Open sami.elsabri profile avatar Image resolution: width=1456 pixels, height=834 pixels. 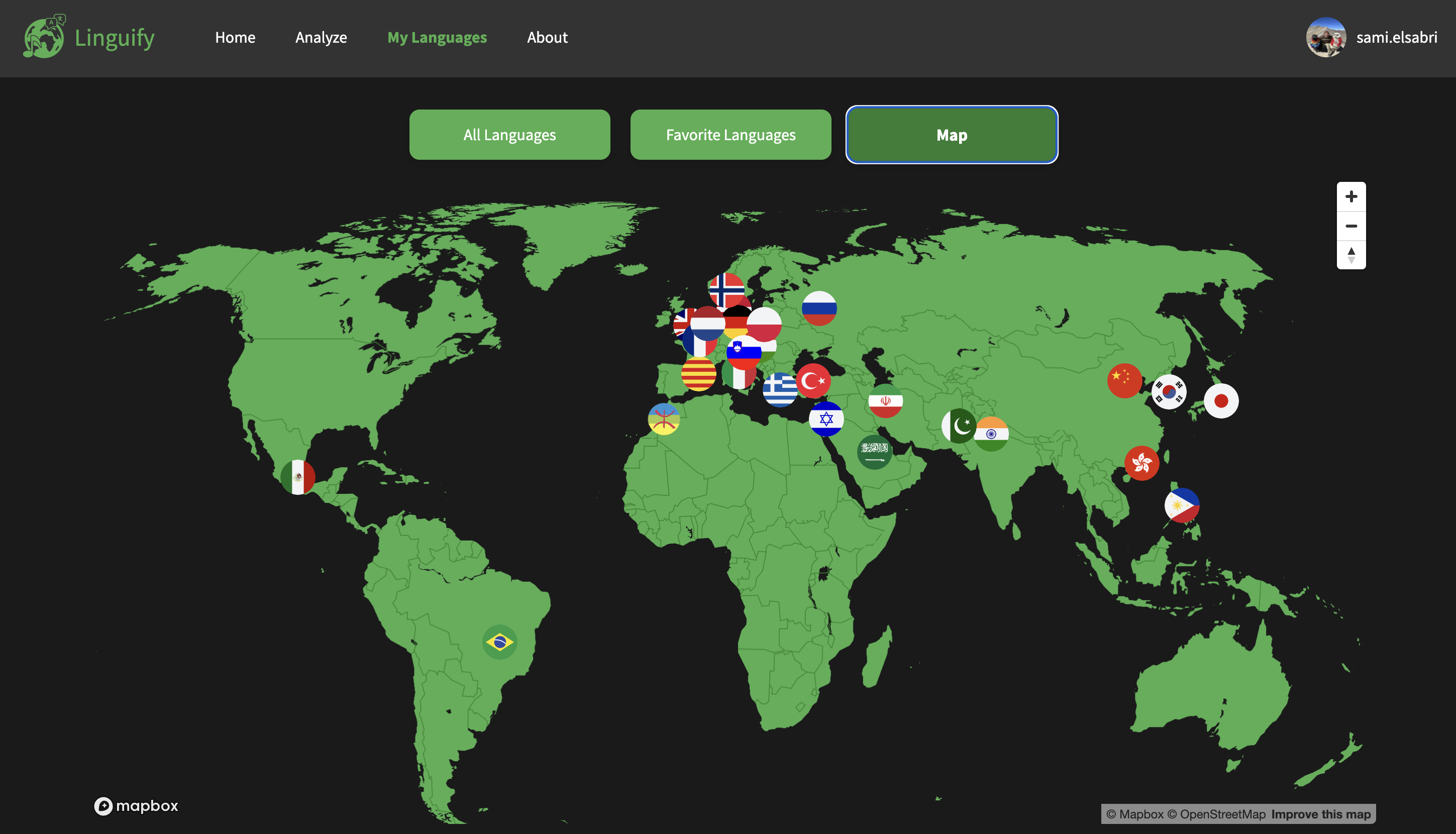click(1325, 37)
